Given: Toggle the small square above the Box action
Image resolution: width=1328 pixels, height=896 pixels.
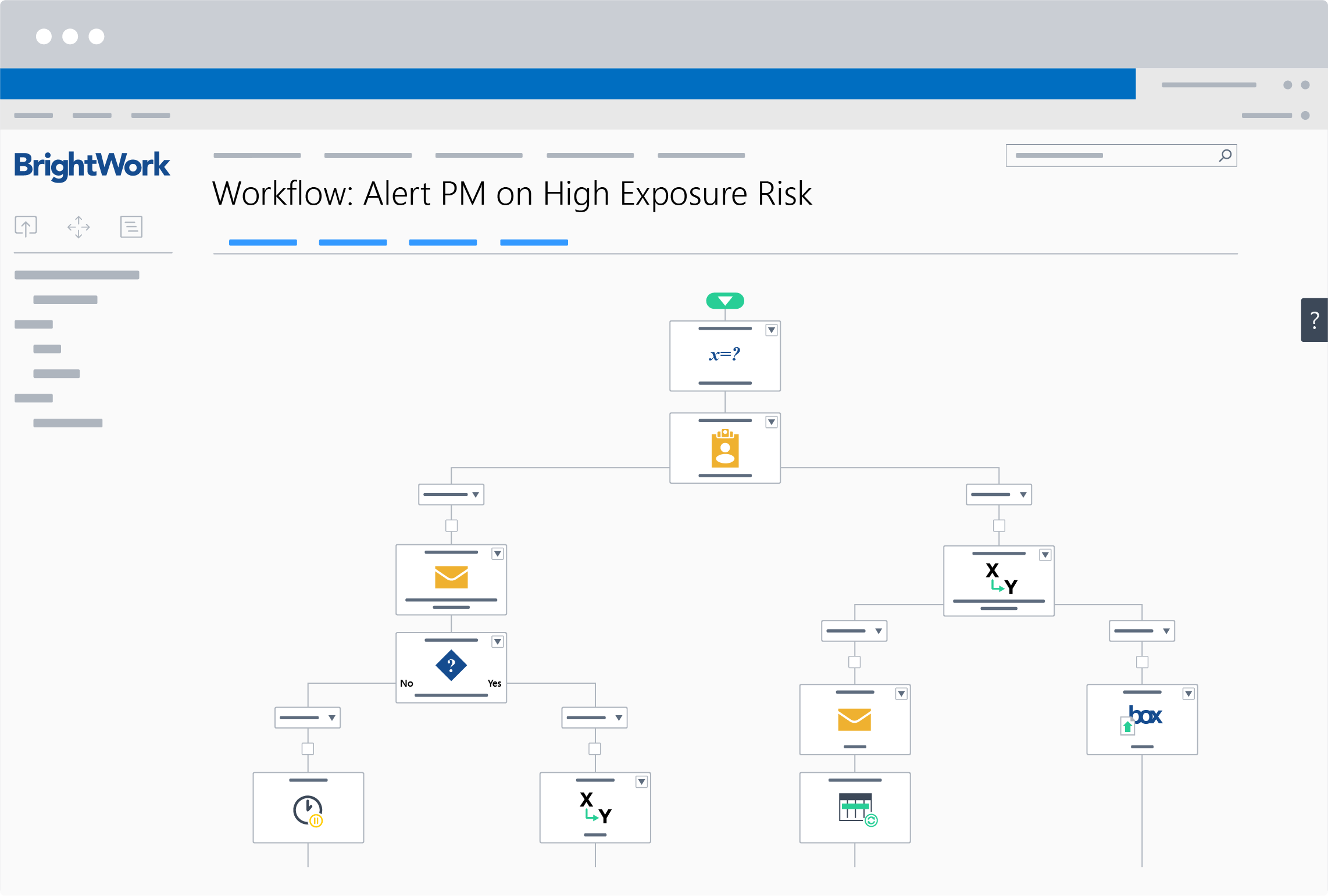Looking at the screenshot, I should click(x=1142, y=662).
